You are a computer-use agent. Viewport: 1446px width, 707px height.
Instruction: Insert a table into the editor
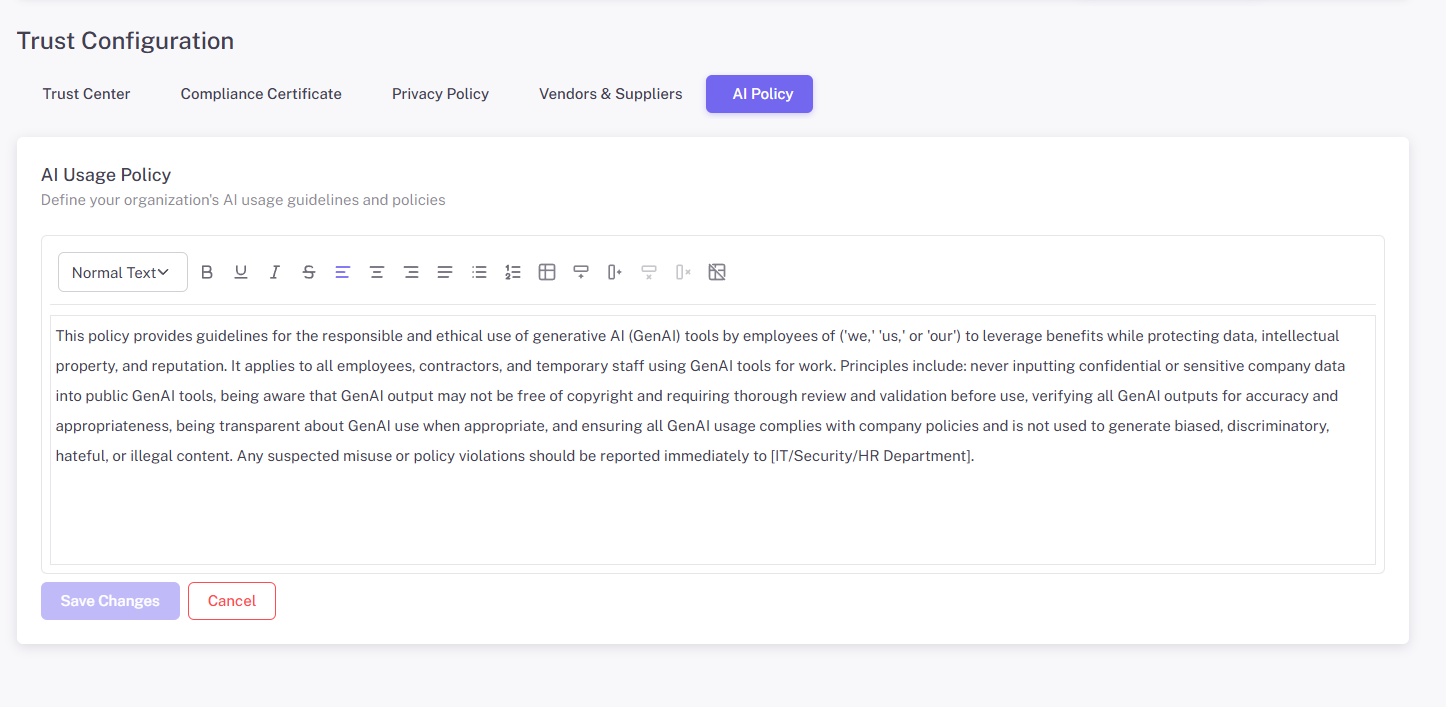(547, 272)
